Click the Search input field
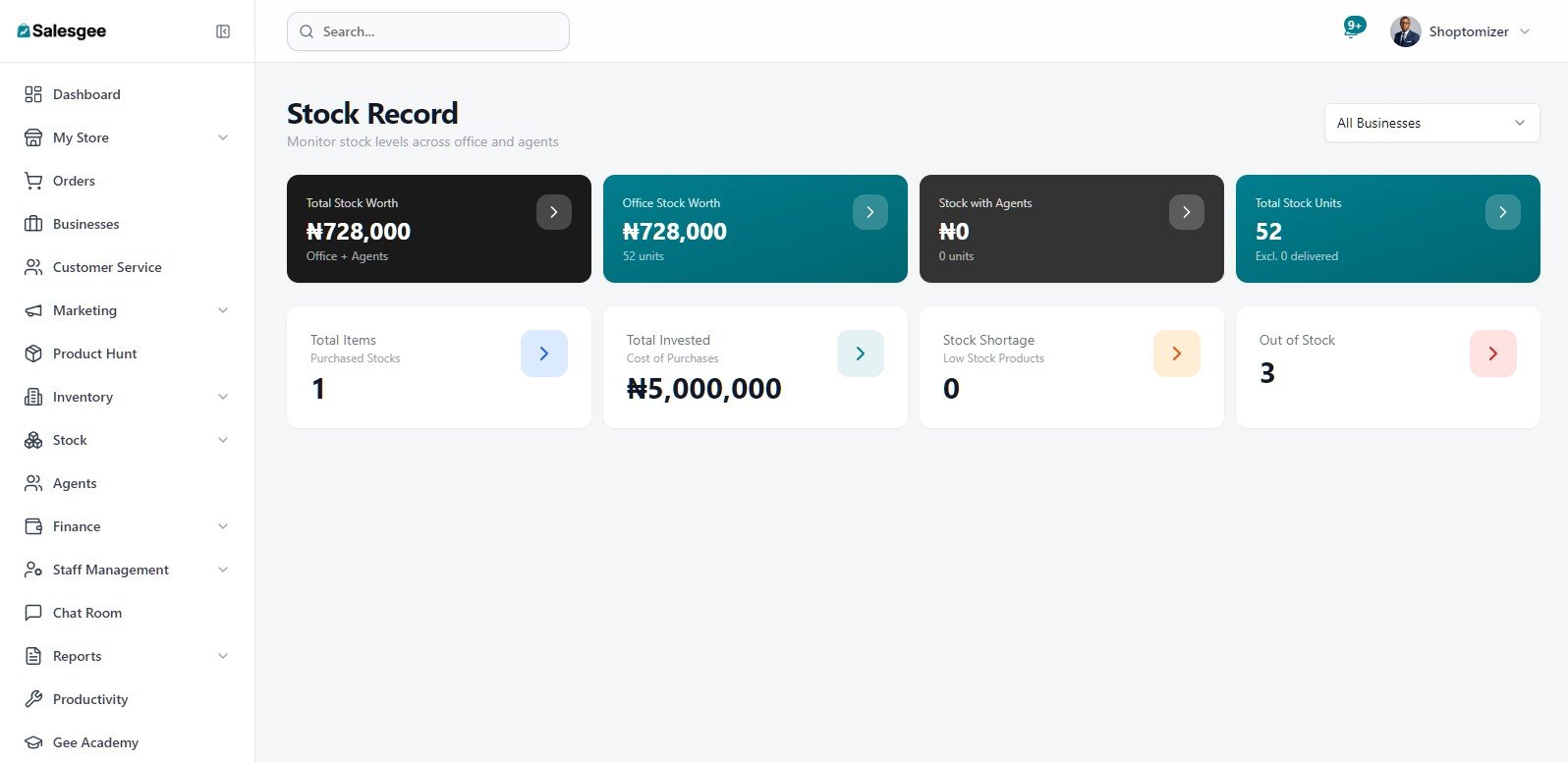Screen dimensions: 1568x762 pos(428,31)
